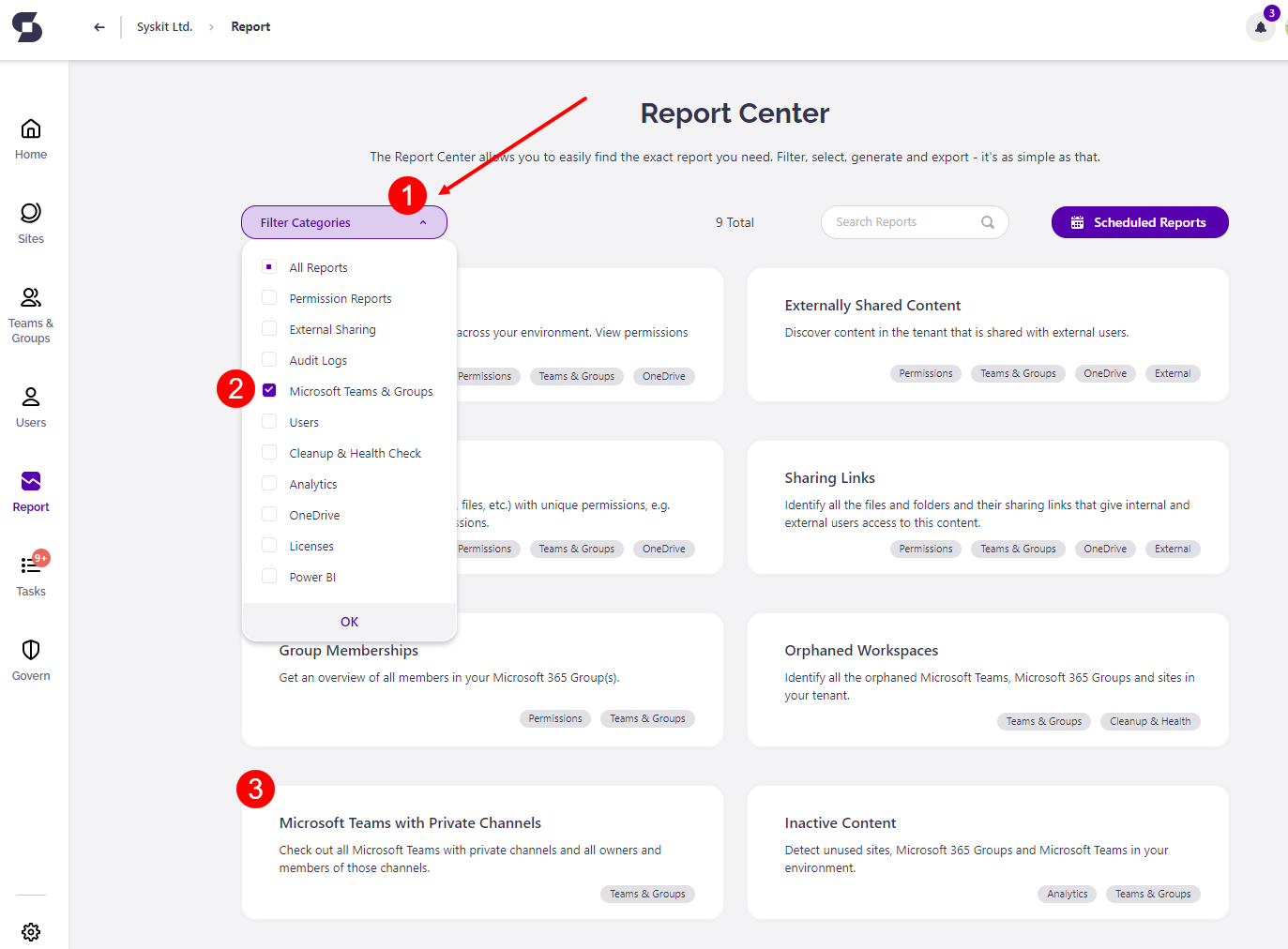The image size is (1288, 949).
Task: Open Scheduled Reports
Action: click(1139, 222)
